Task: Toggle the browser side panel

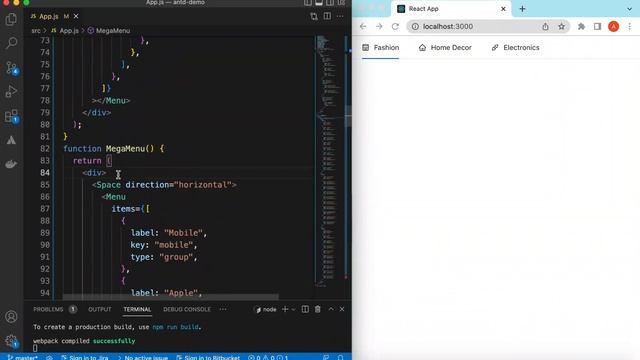Action: tap(597, 26)
